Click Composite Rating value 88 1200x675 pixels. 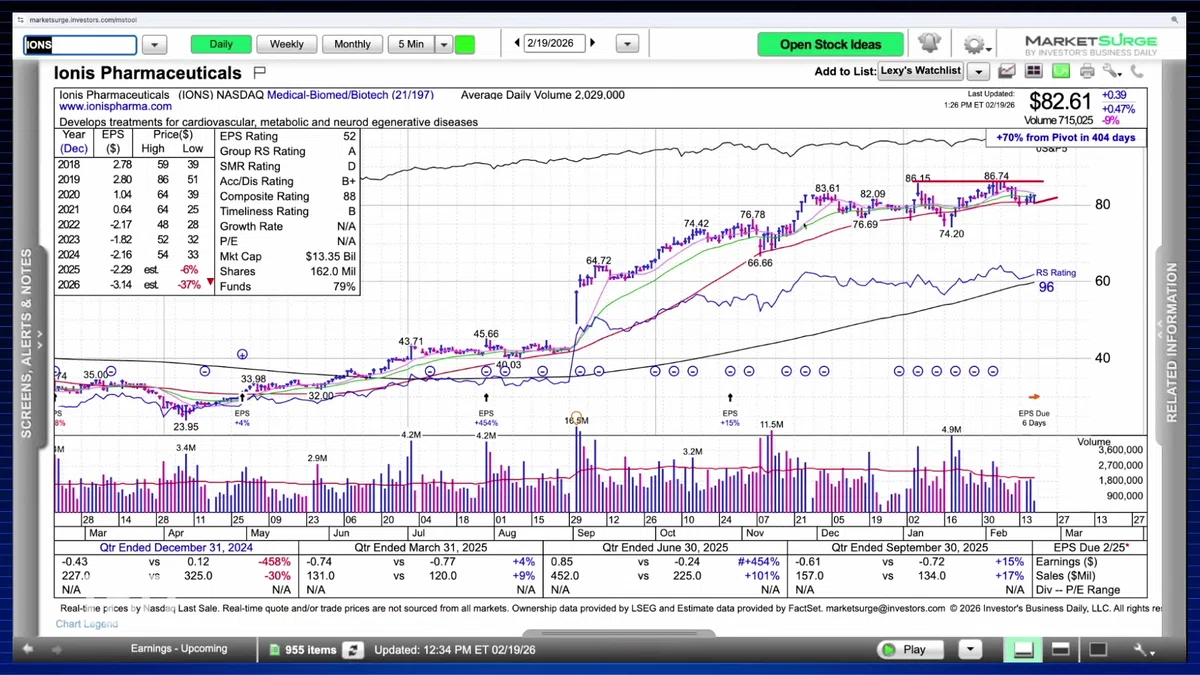[348, 196]
